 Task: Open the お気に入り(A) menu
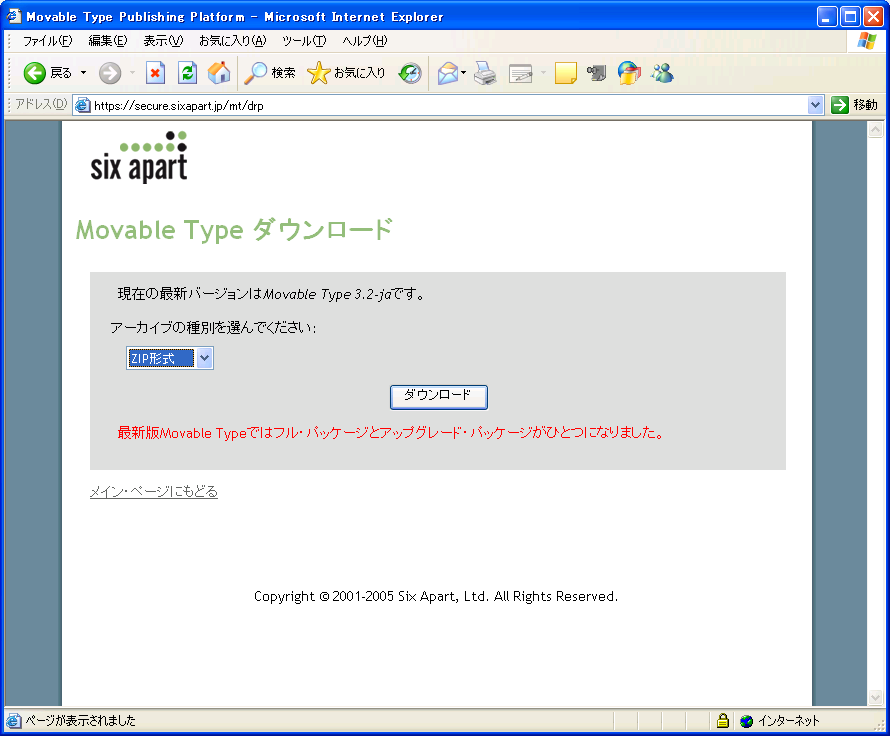tap(232, 41)
